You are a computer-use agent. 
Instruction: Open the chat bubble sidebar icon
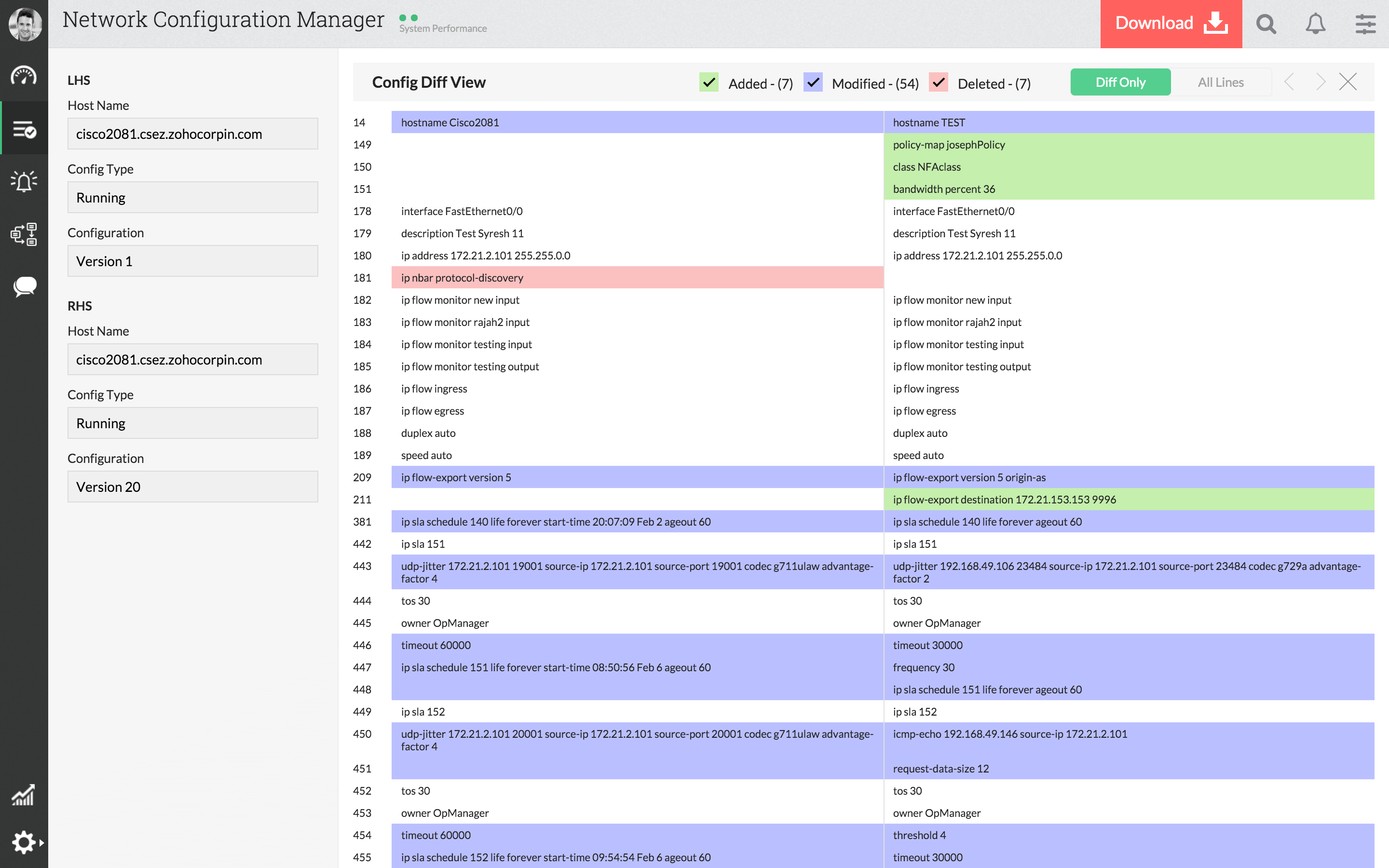24,286
